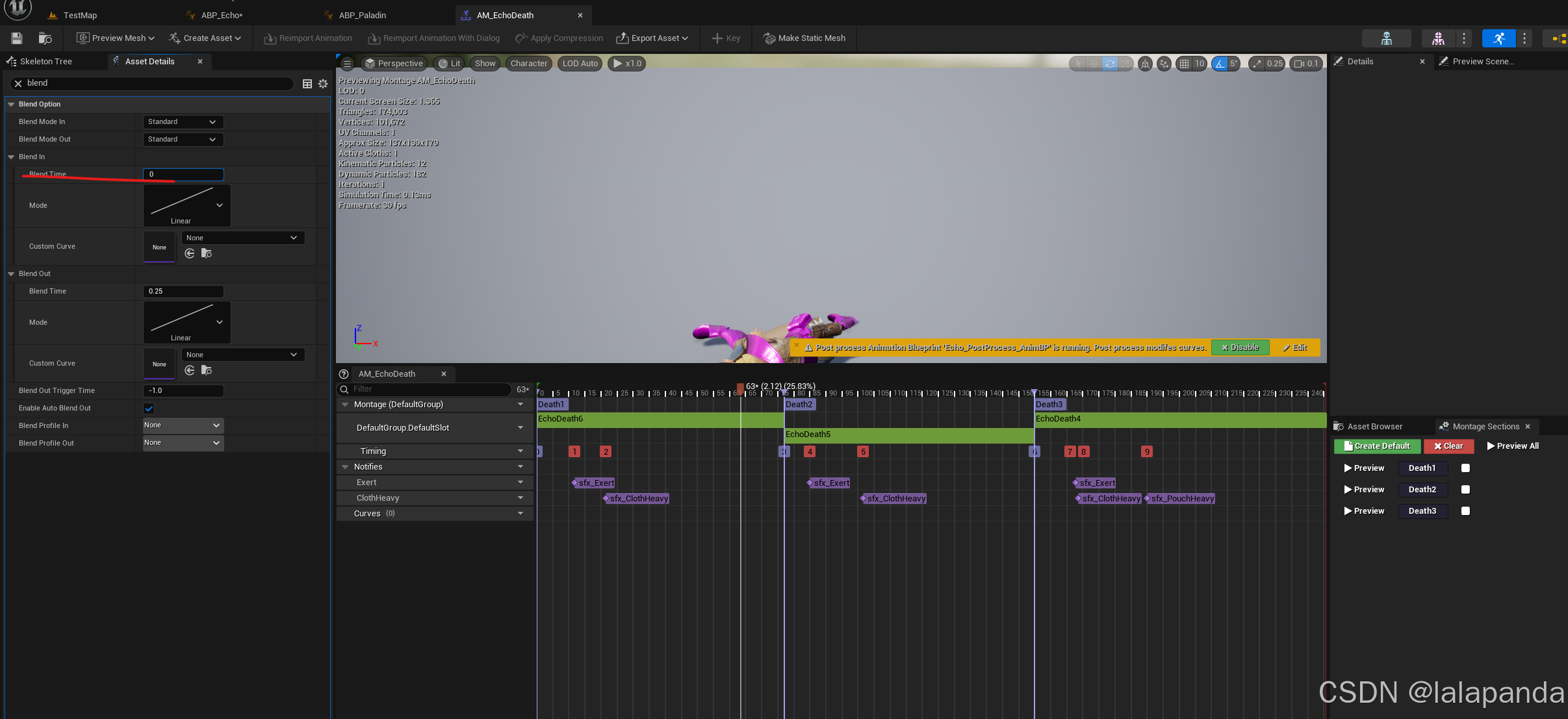Toggle the grid snapping icon

pos(1184,63)
